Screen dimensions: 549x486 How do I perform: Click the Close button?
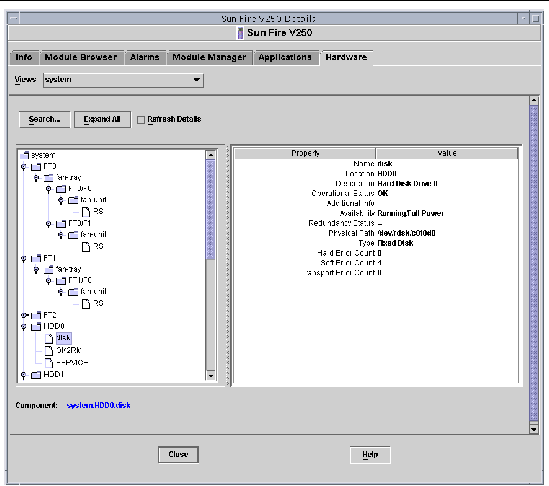click(178, 454)
